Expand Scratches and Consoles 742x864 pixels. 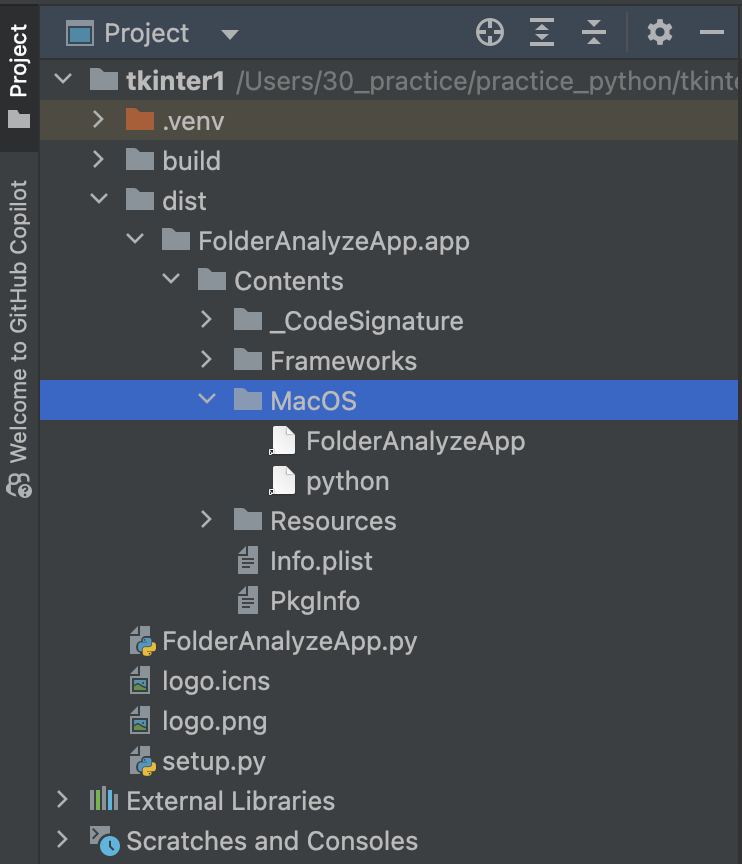63,841
